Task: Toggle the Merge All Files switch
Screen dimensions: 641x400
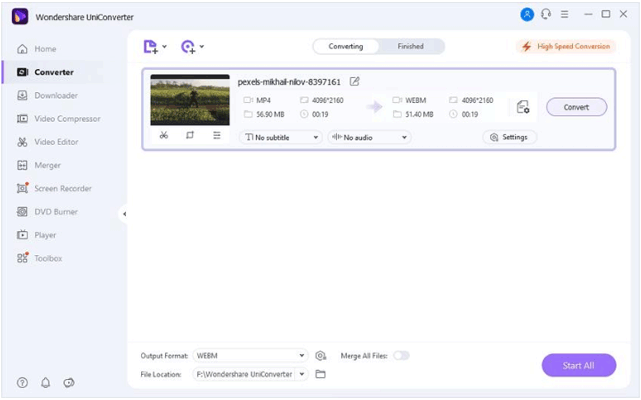Action: [401, 356]
